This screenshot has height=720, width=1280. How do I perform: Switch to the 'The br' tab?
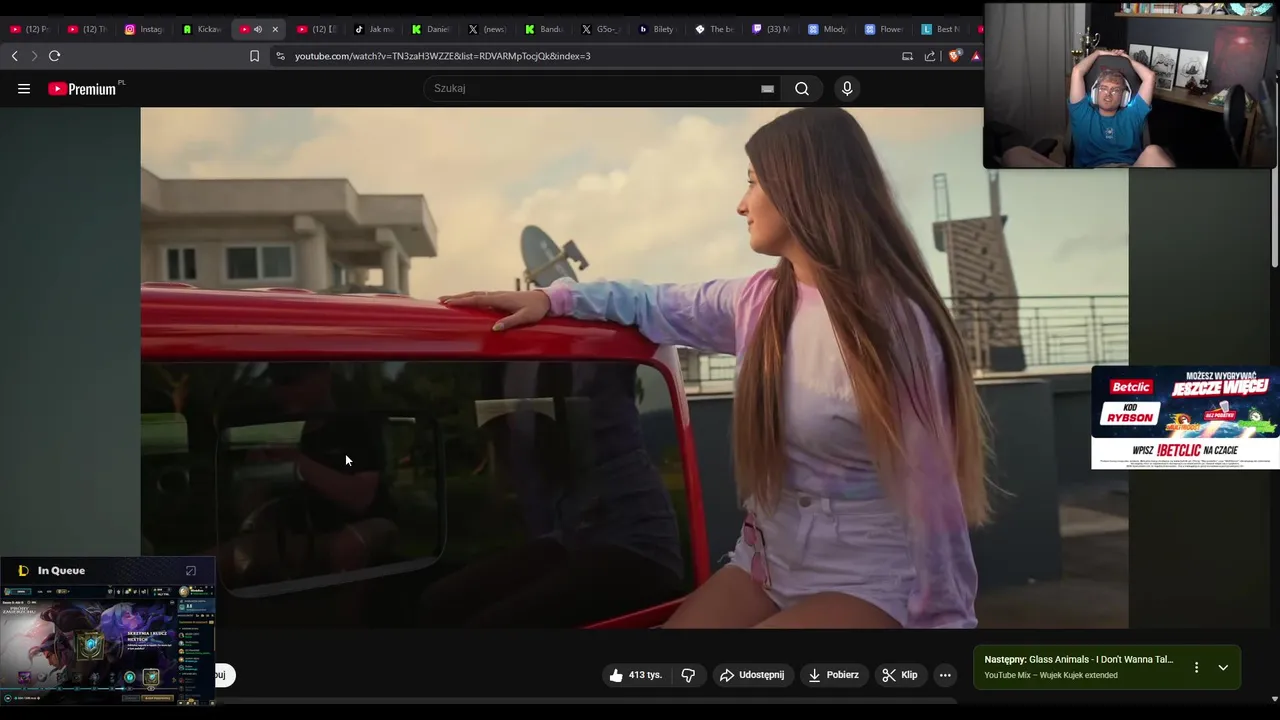(x=715, y=29)
